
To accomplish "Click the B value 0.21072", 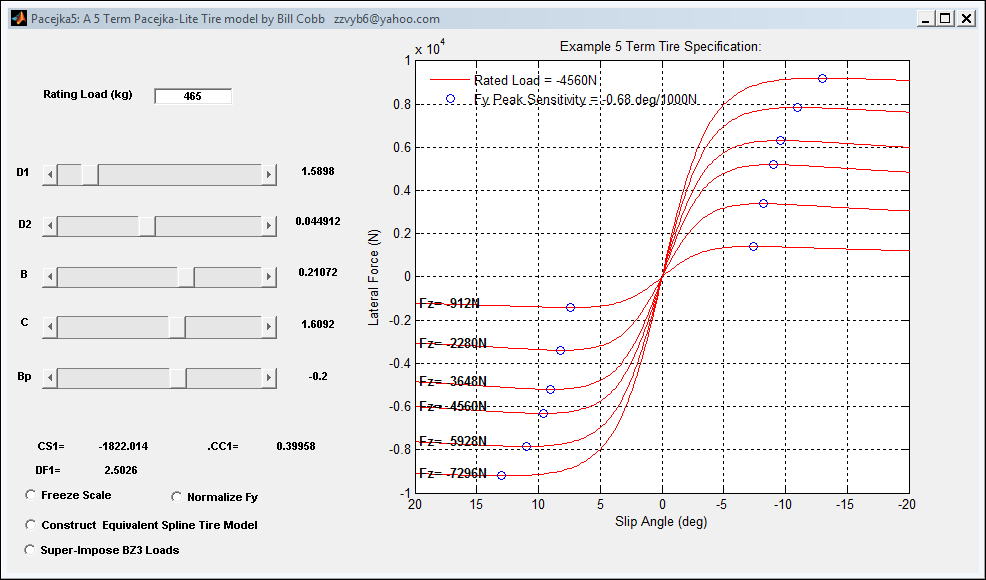I will [x=318, y=272].
